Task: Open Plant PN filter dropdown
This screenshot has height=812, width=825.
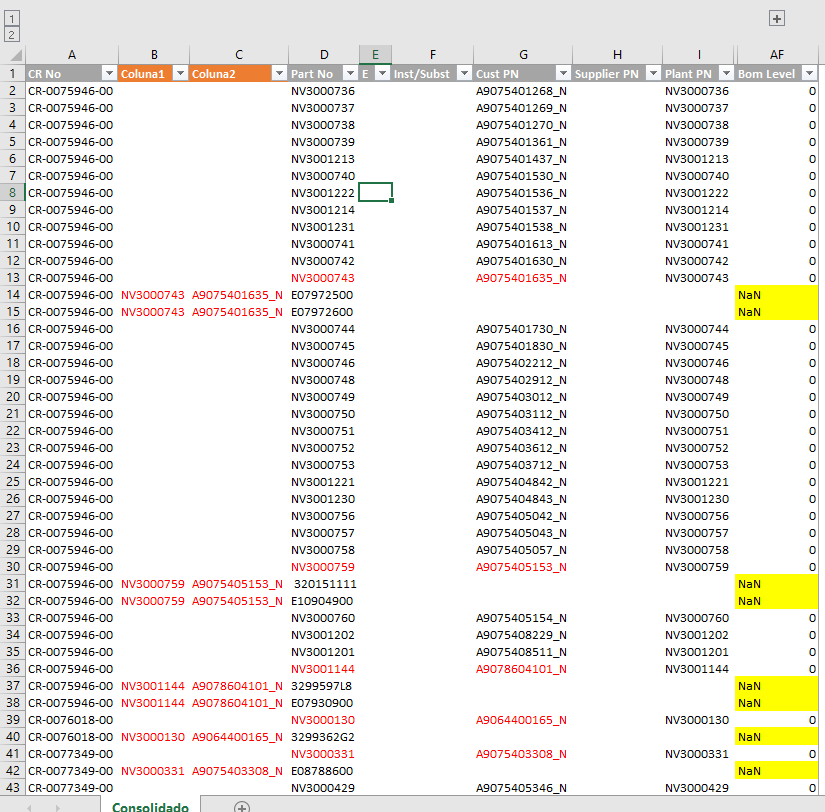Action: click(x=726, y=73)
